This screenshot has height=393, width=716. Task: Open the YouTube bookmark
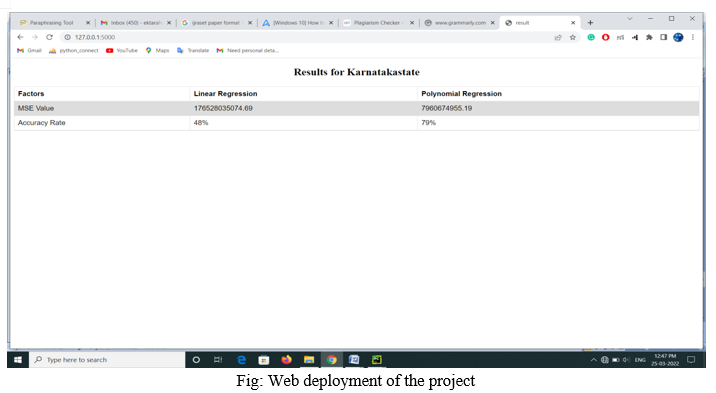(x=122, y=51)
